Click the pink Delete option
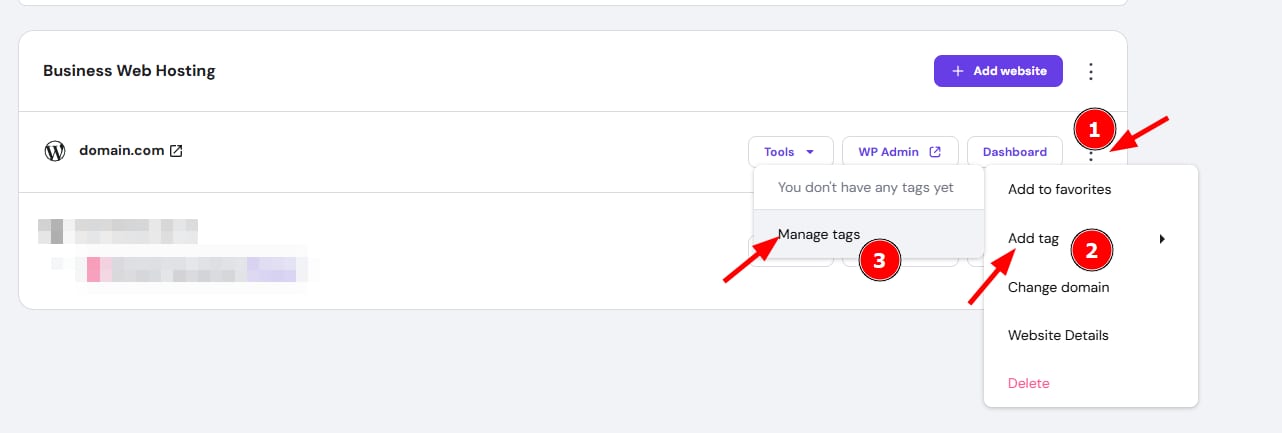The width and height of the screenshot is (1282, 433). (x=1029, y=383)
